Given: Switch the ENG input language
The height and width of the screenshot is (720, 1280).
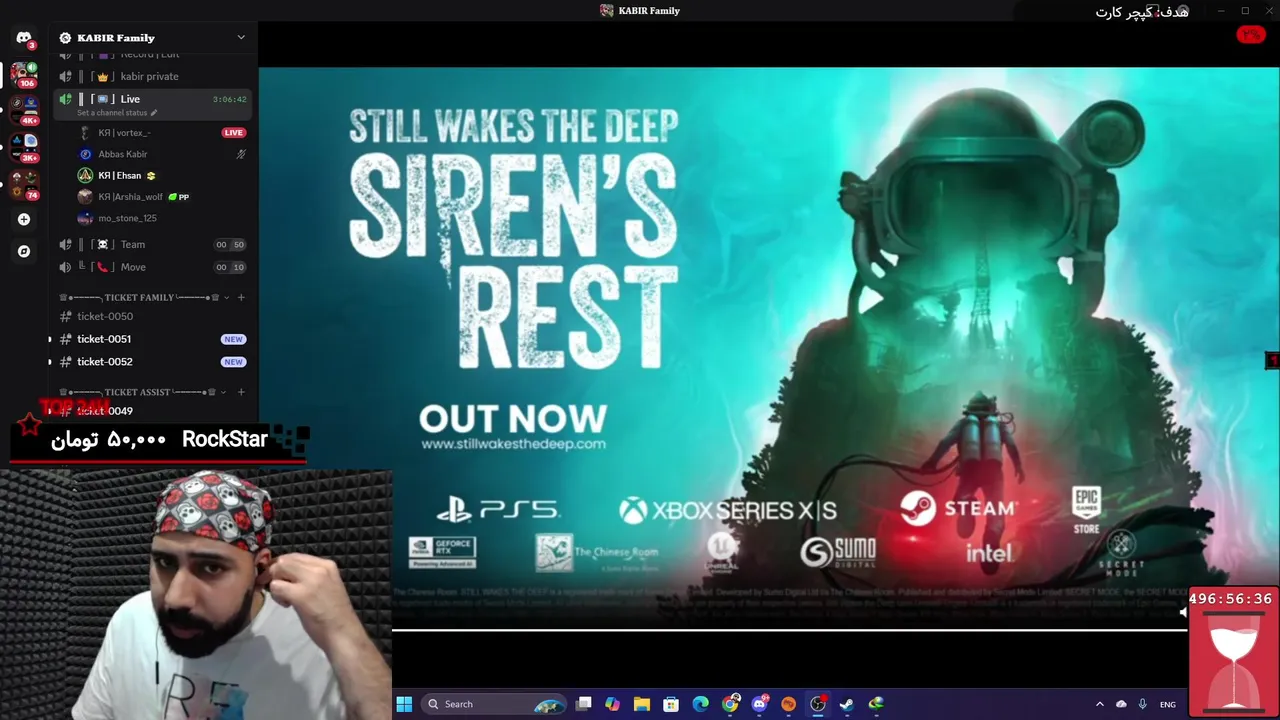Looking at the screenshot, I should tap(1167, 704).
